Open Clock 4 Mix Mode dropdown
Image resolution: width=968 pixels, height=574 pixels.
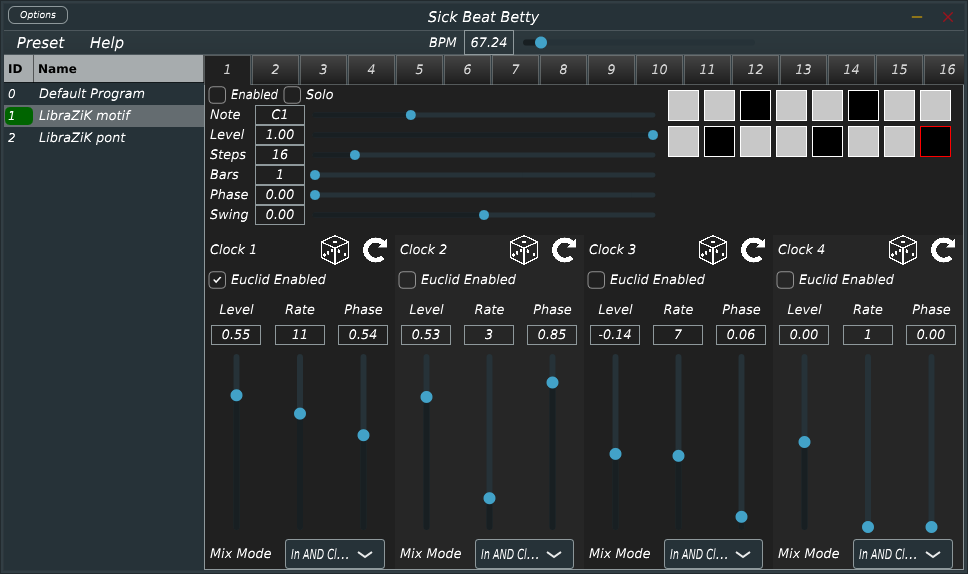click(902, 554)
